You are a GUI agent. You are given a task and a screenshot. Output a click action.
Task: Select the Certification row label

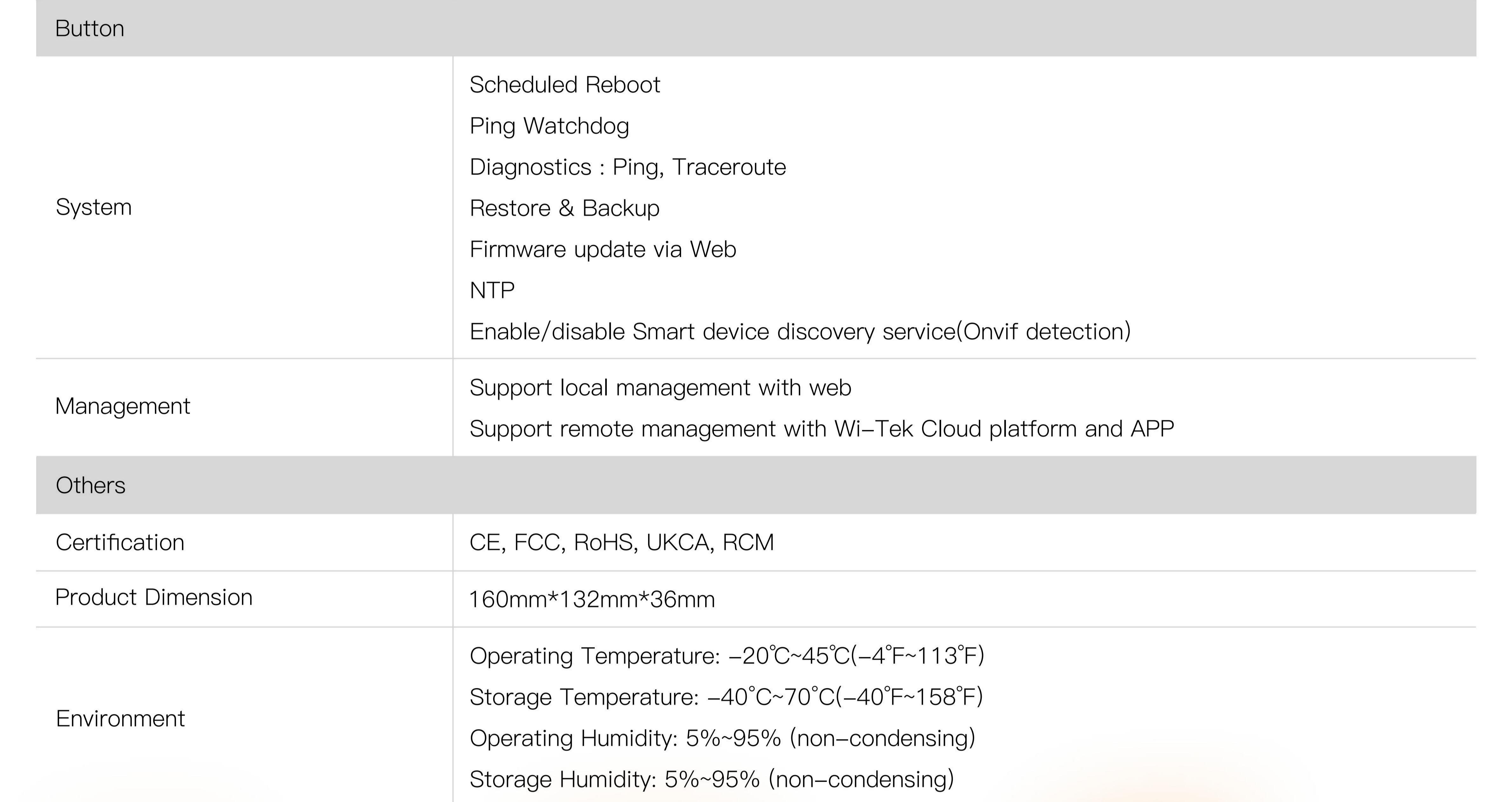(x=120, y=543)
